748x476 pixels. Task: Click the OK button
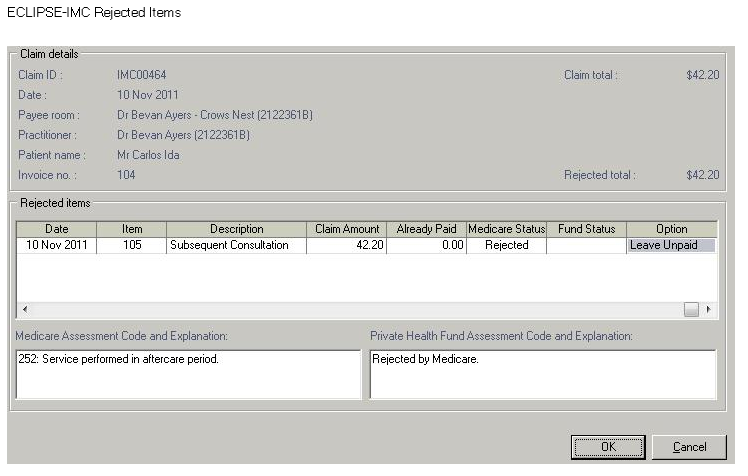(x=608, y=447)
